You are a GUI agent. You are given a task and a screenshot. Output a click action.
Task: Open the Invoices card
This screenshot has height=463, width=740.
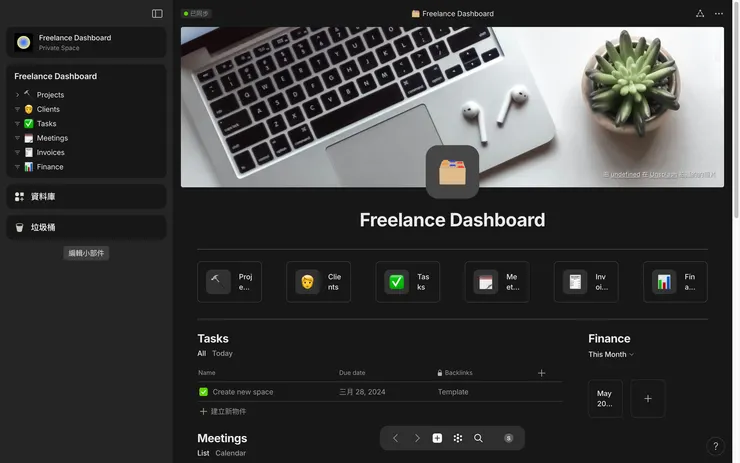click(586, 282)
